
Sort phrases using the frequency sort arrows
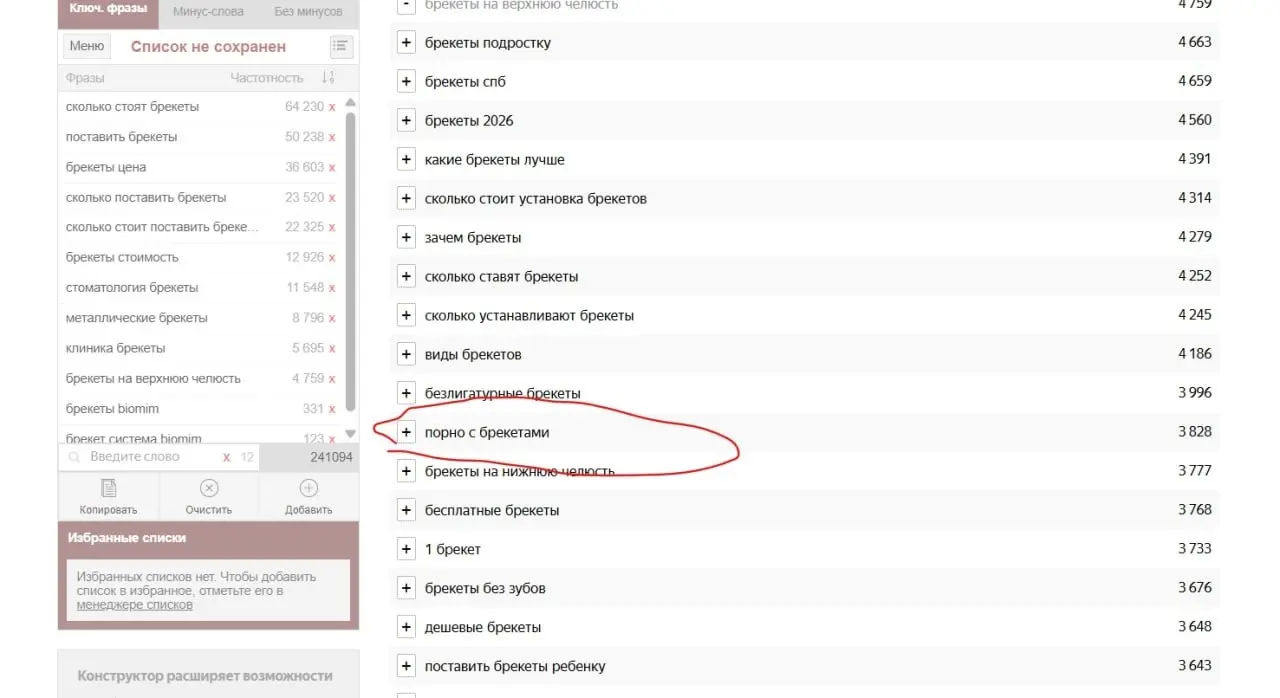click(x=328, y=78)
